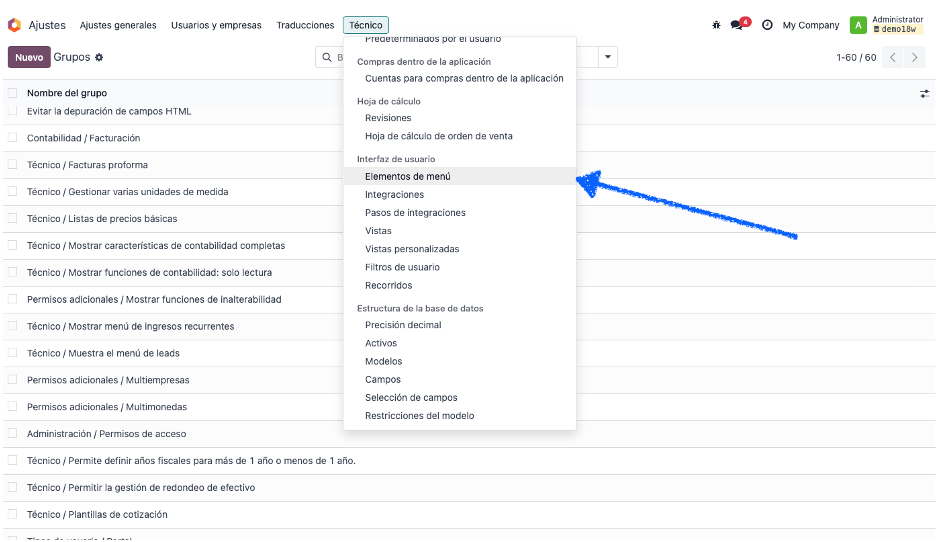This screenshot has width=936, height=542.
Task: Open Técnico / Mostrar funciones de contabilidad: solo lectura
Action: [x=149, y=272]
